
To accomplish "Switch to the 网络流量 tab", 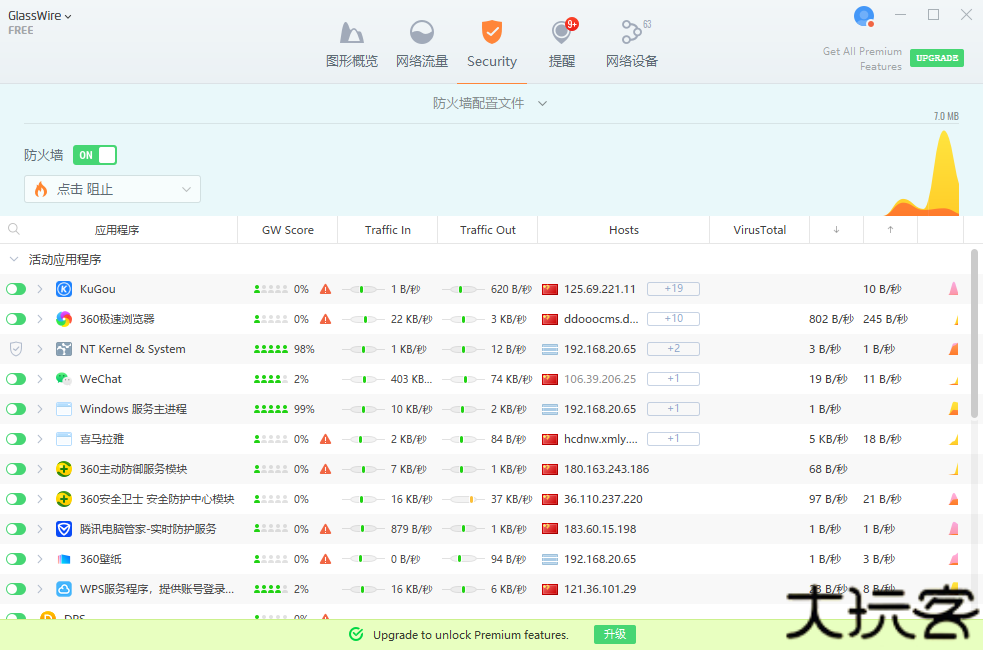I will click(x=421, y=44).
